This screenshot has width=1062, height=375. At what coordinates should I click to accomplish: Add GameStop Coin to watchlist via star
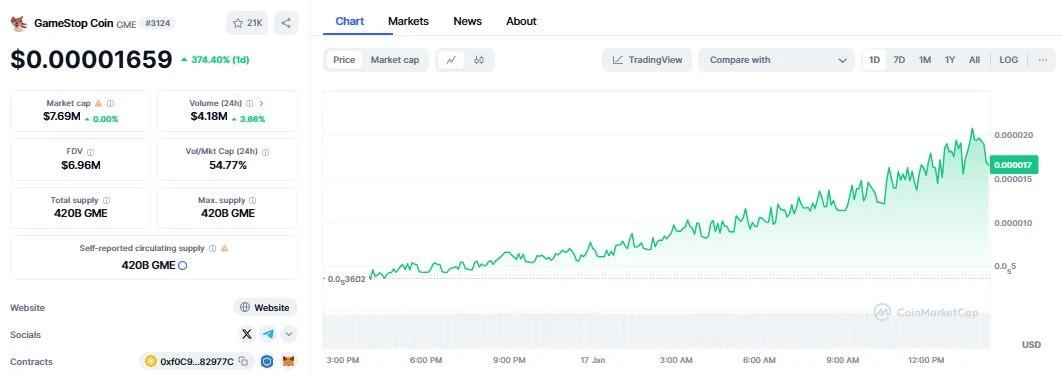click(x=247, y=23)
